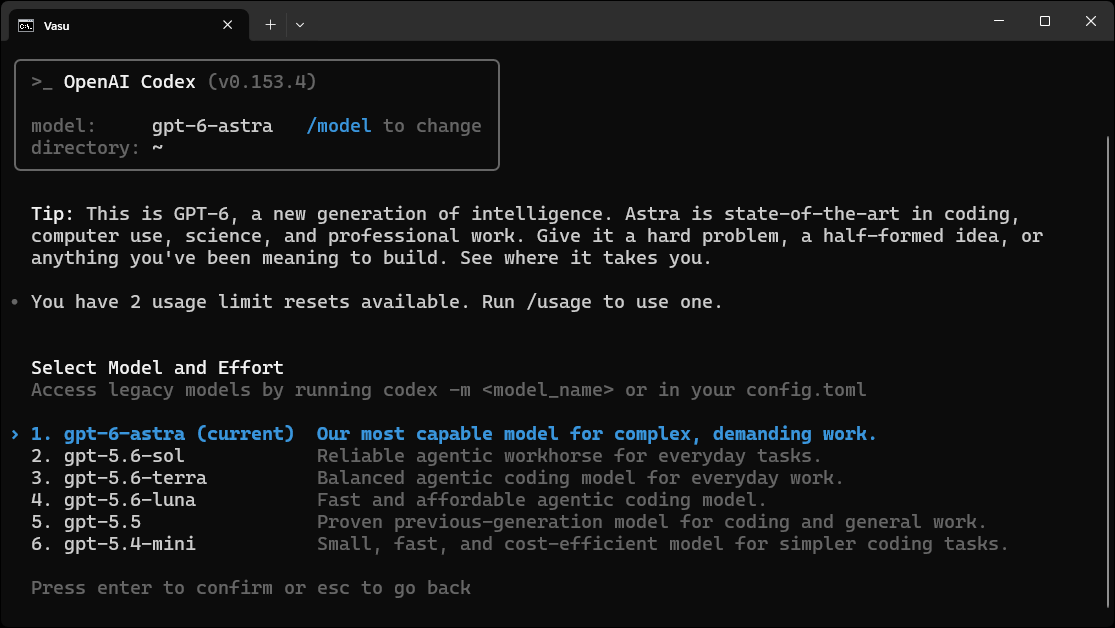Open a new terminal tab with plus
Image resolution: width=1115 pixels, height=628 pixels.
(270, 25)
